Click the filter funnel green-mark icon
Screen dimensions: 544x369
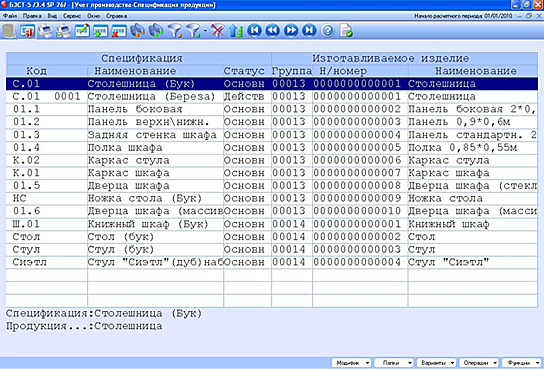[193, 31]
